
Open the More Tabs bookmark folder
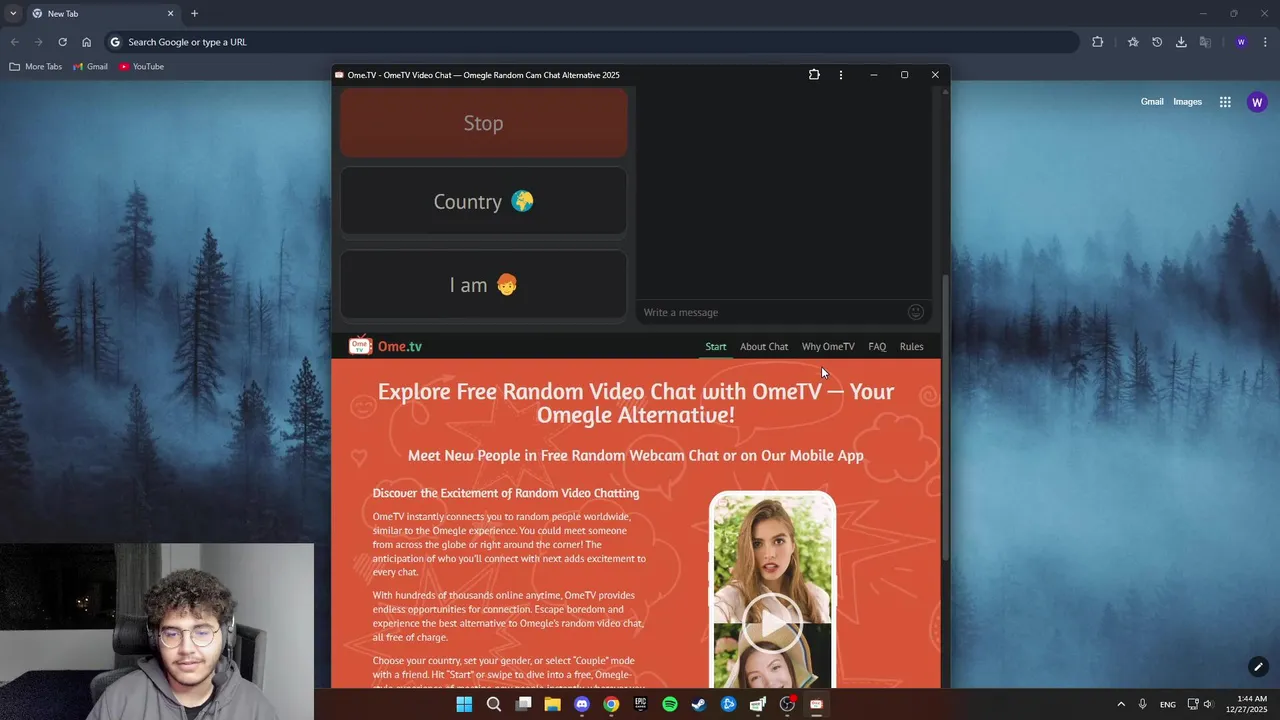click(35, 67)
